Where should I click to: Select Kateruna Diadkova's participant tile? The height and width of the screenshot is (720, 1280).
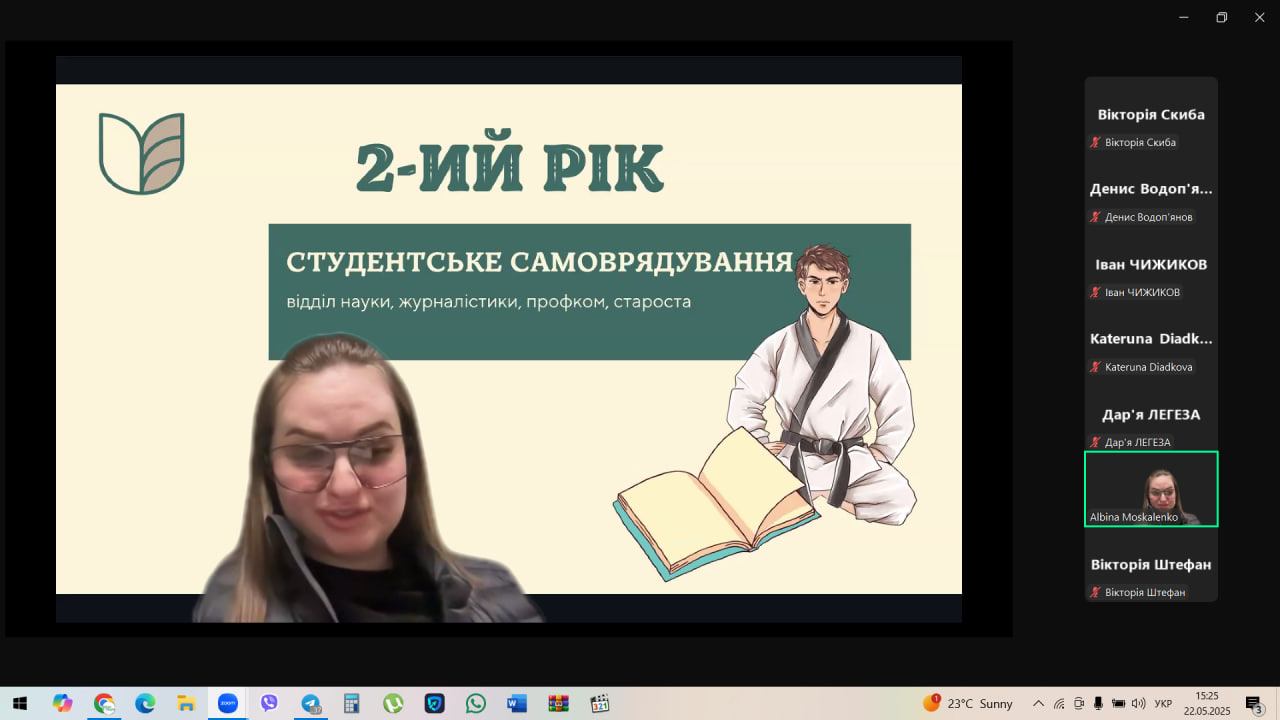pos(1151,339)
